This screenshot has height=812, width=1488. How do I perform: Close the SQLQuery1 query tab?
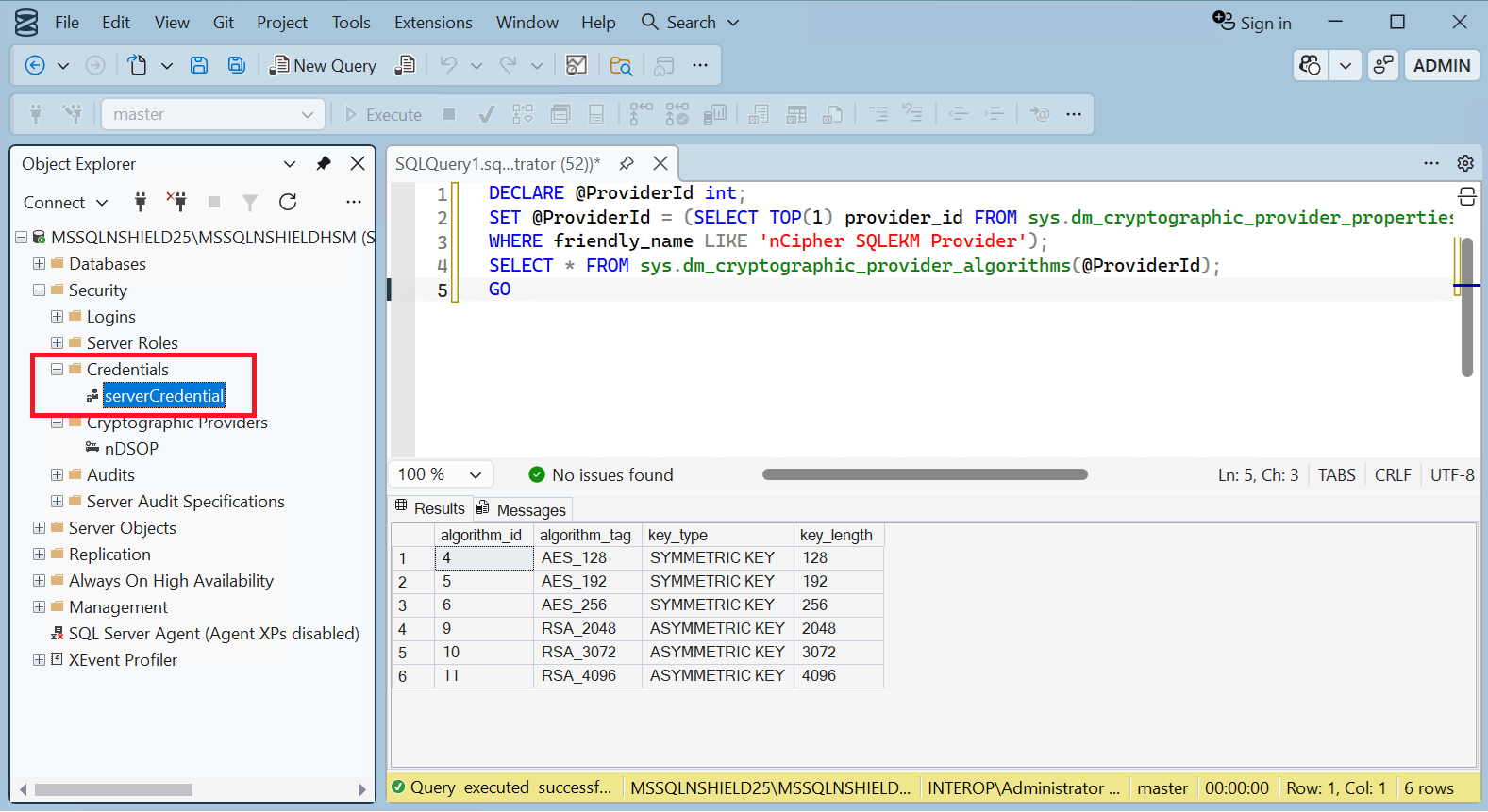[660, 163]
